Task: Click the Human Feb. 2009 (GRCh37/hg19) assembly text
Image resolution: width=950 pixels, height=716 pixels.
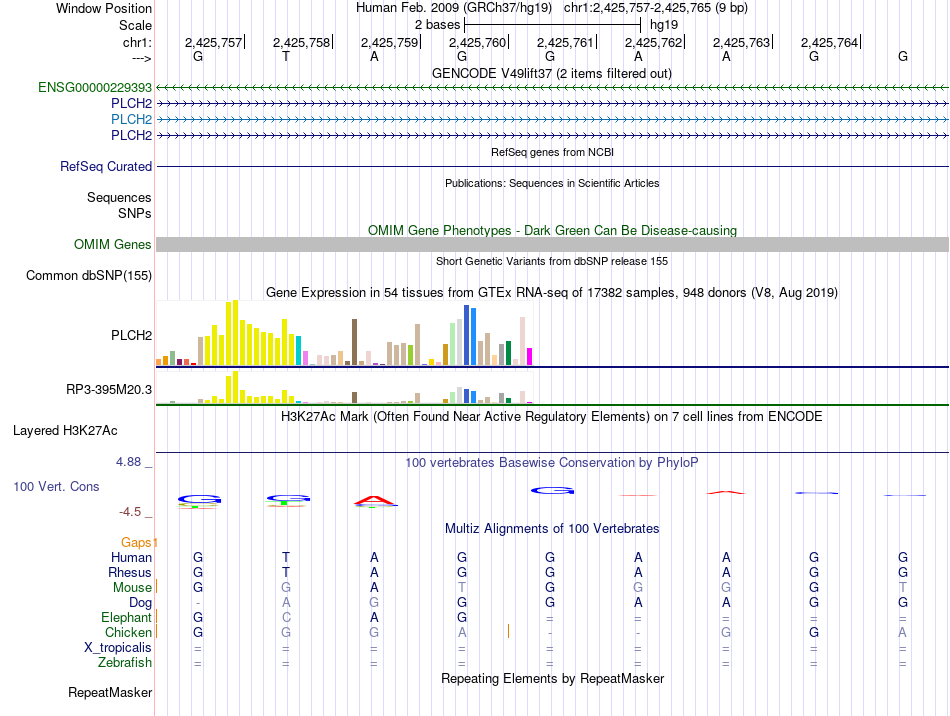Action: 454,8
